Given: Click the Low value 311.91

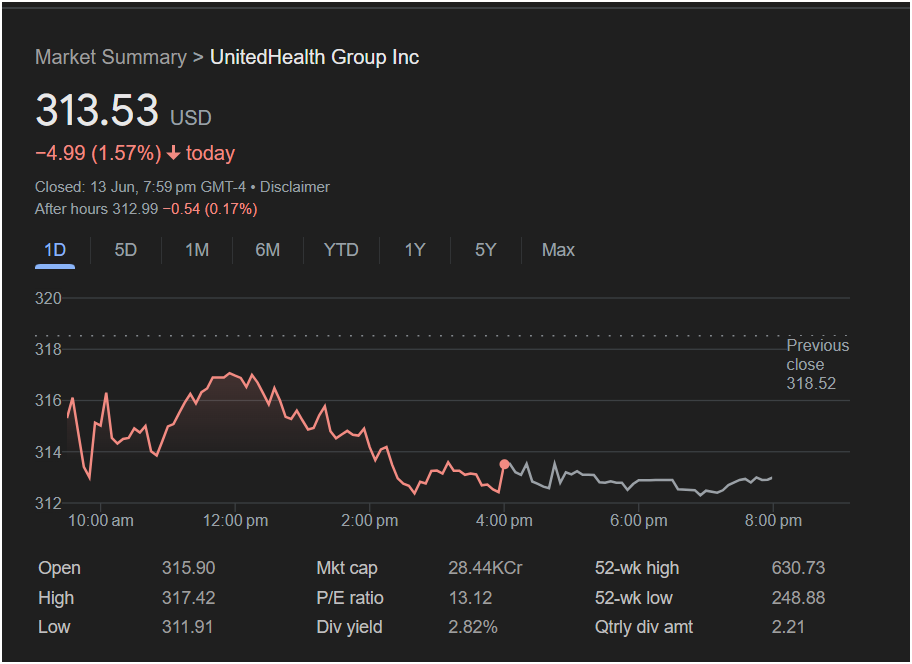Looking at the screenshot, I should click(187, 627).
